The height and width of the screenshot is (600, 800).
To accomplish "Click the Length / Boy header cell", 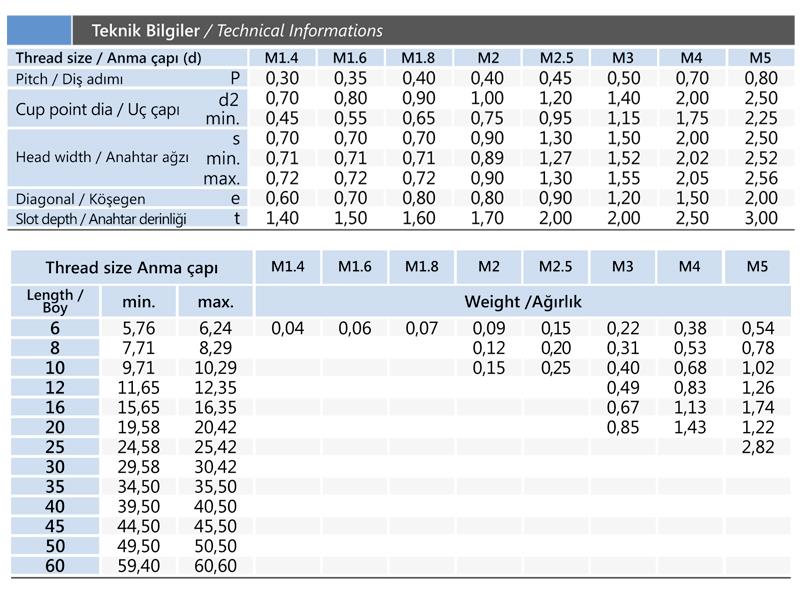I will coord(55,302).
